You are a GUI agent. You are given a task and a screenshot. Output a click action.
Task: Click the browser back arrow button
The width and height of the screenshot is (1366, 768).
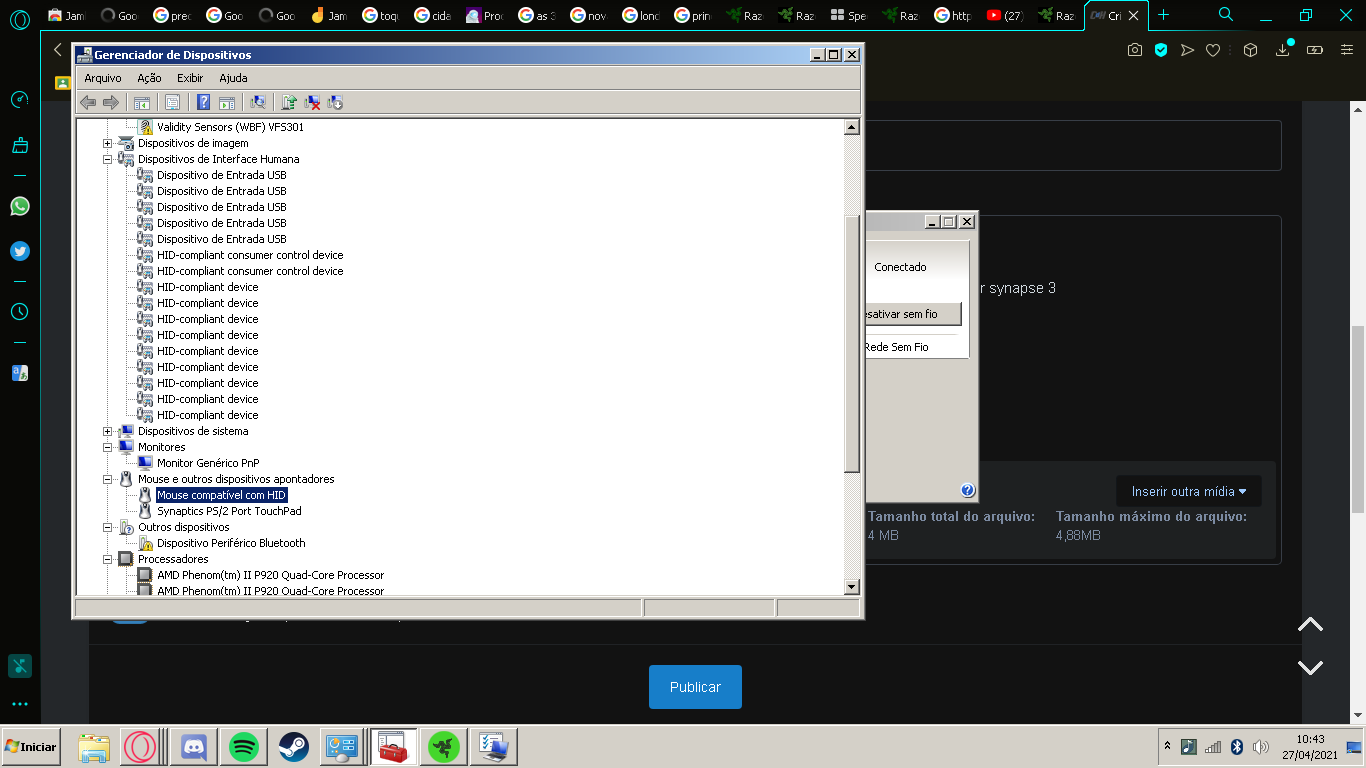coord(57,50)
